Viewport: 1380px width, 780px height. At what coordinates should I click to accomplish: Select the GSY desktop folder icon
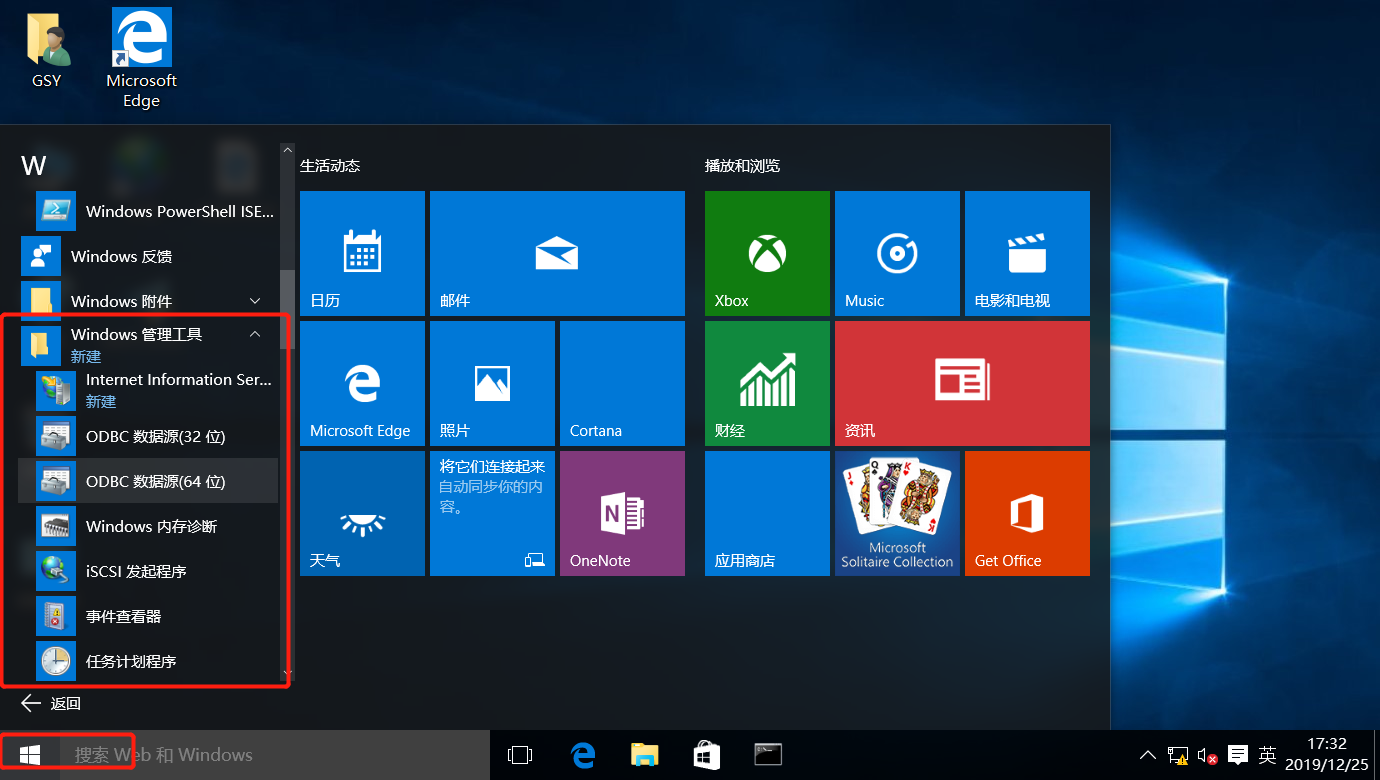coord(46,52)
